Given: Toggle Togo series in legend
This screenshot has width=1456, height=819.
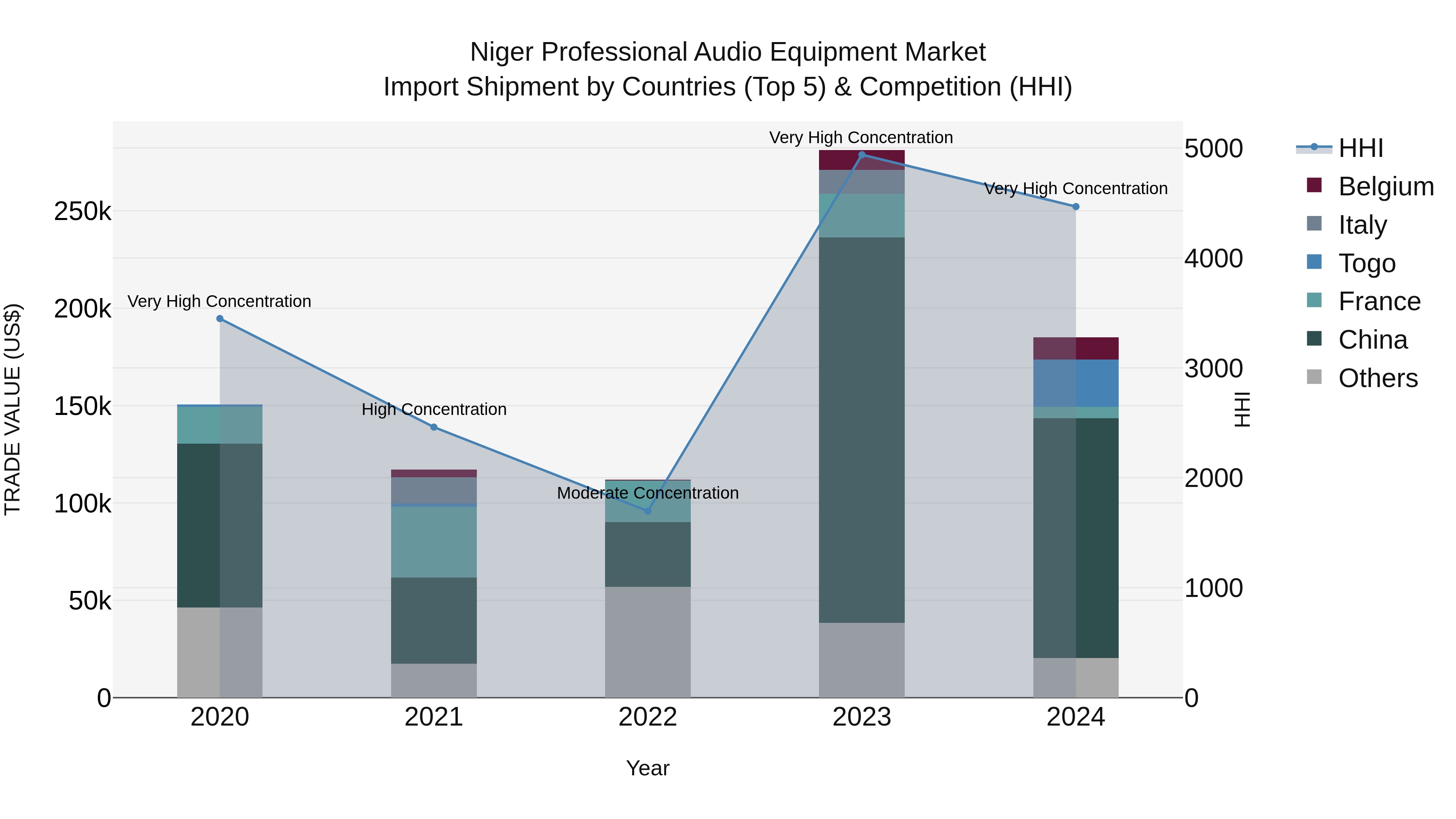Looking at the screenshot, I should (x=1351, y=263).
